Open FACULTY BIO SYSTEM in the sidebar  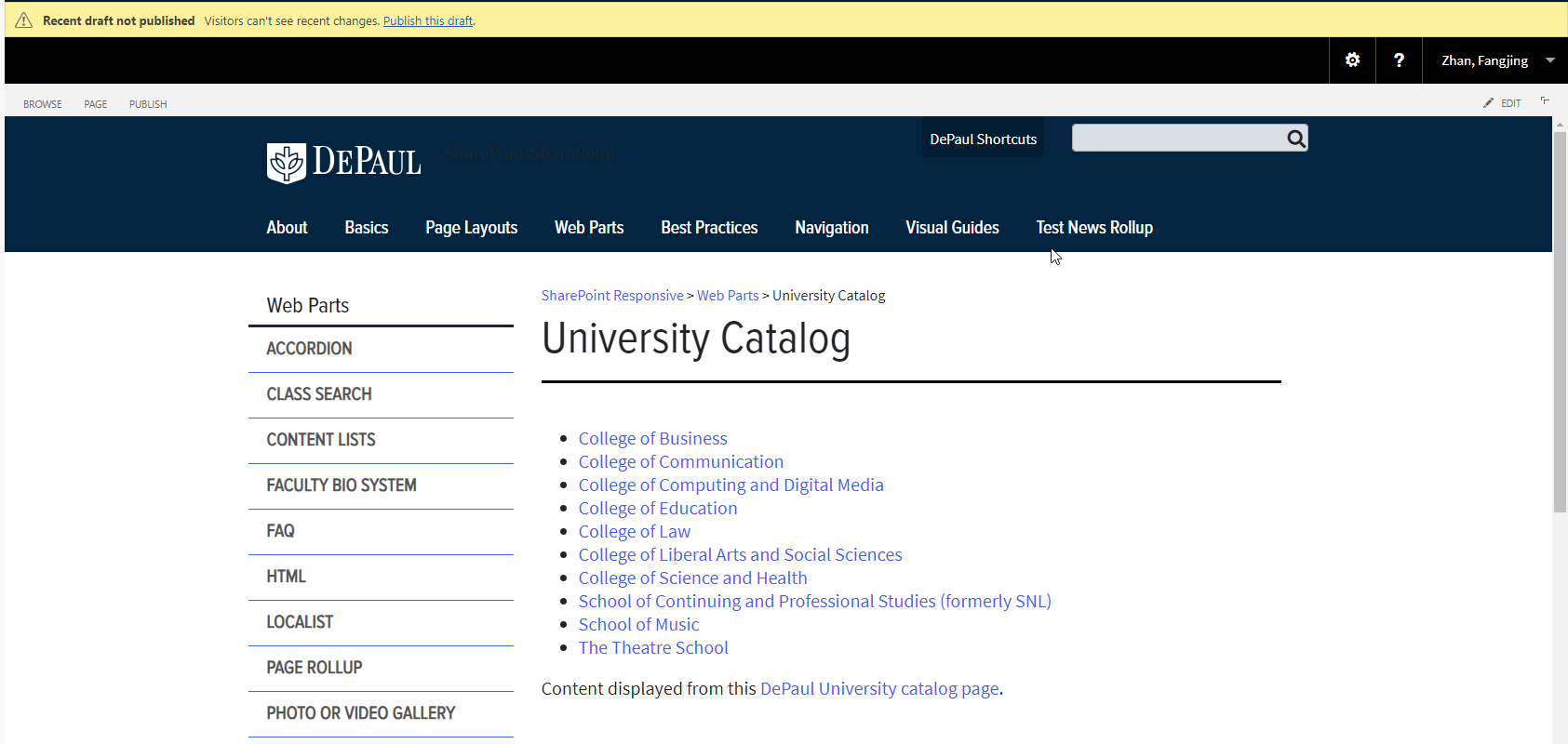(381, 485)
